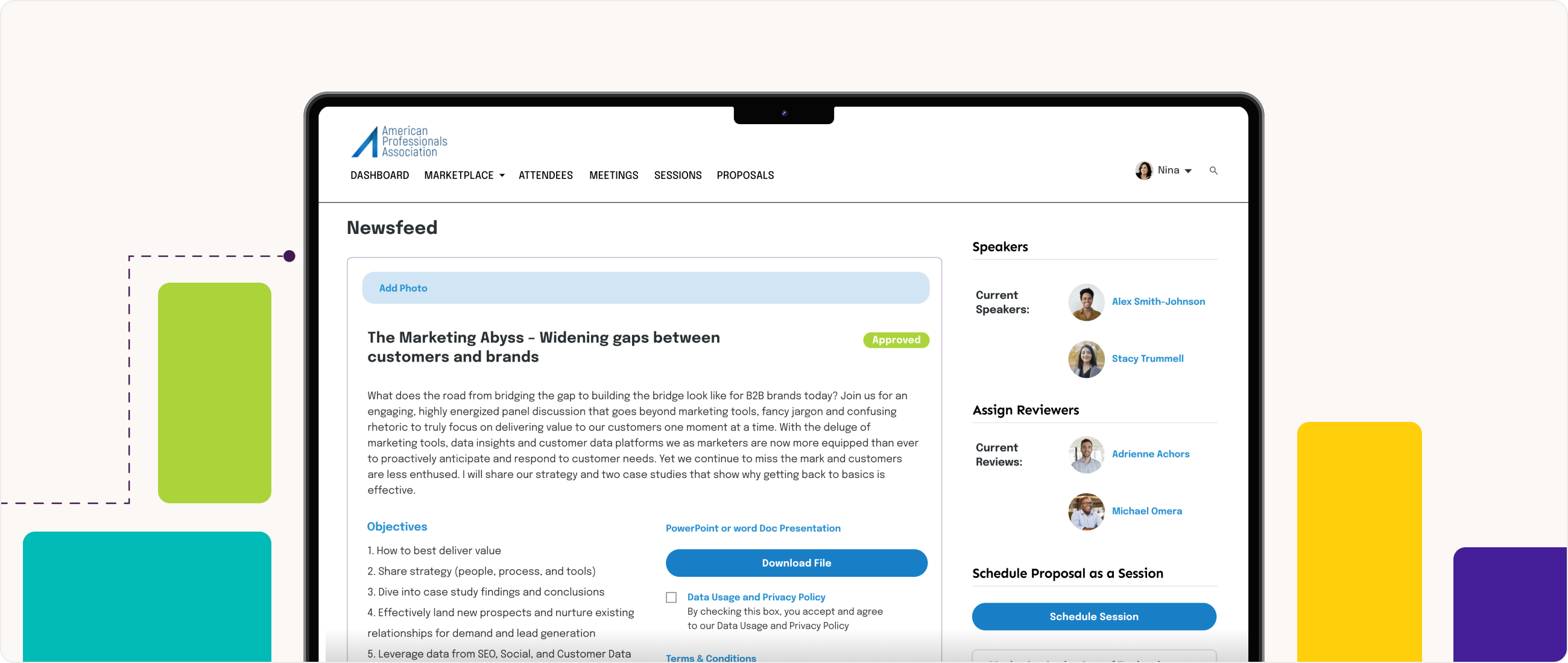
Task: Click Alex Smith-Johnson speaker profile icon
Action: 1085,301
